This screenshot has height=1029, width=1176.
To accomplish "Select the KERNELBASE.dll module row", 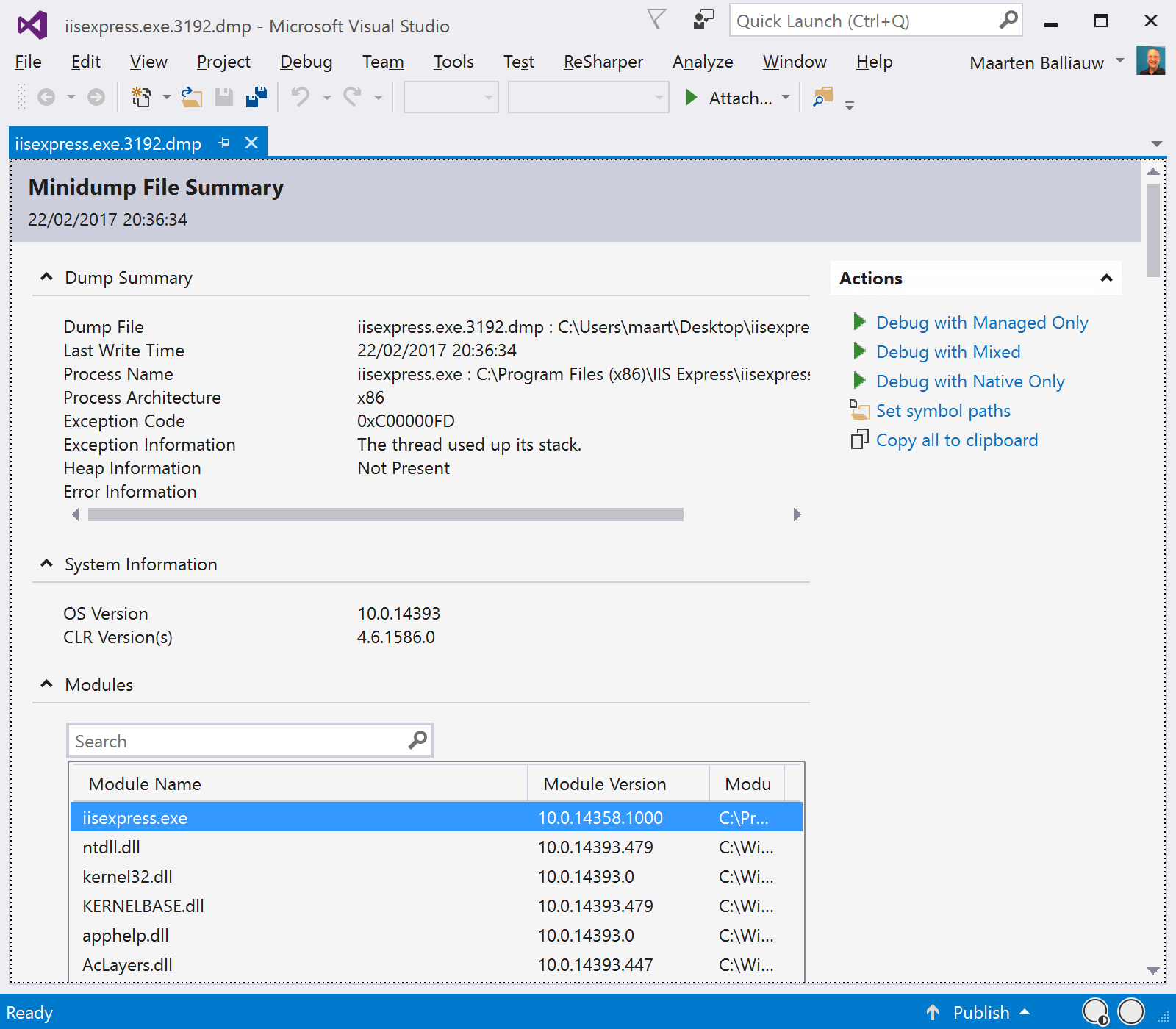I will (x=436, y=906).
